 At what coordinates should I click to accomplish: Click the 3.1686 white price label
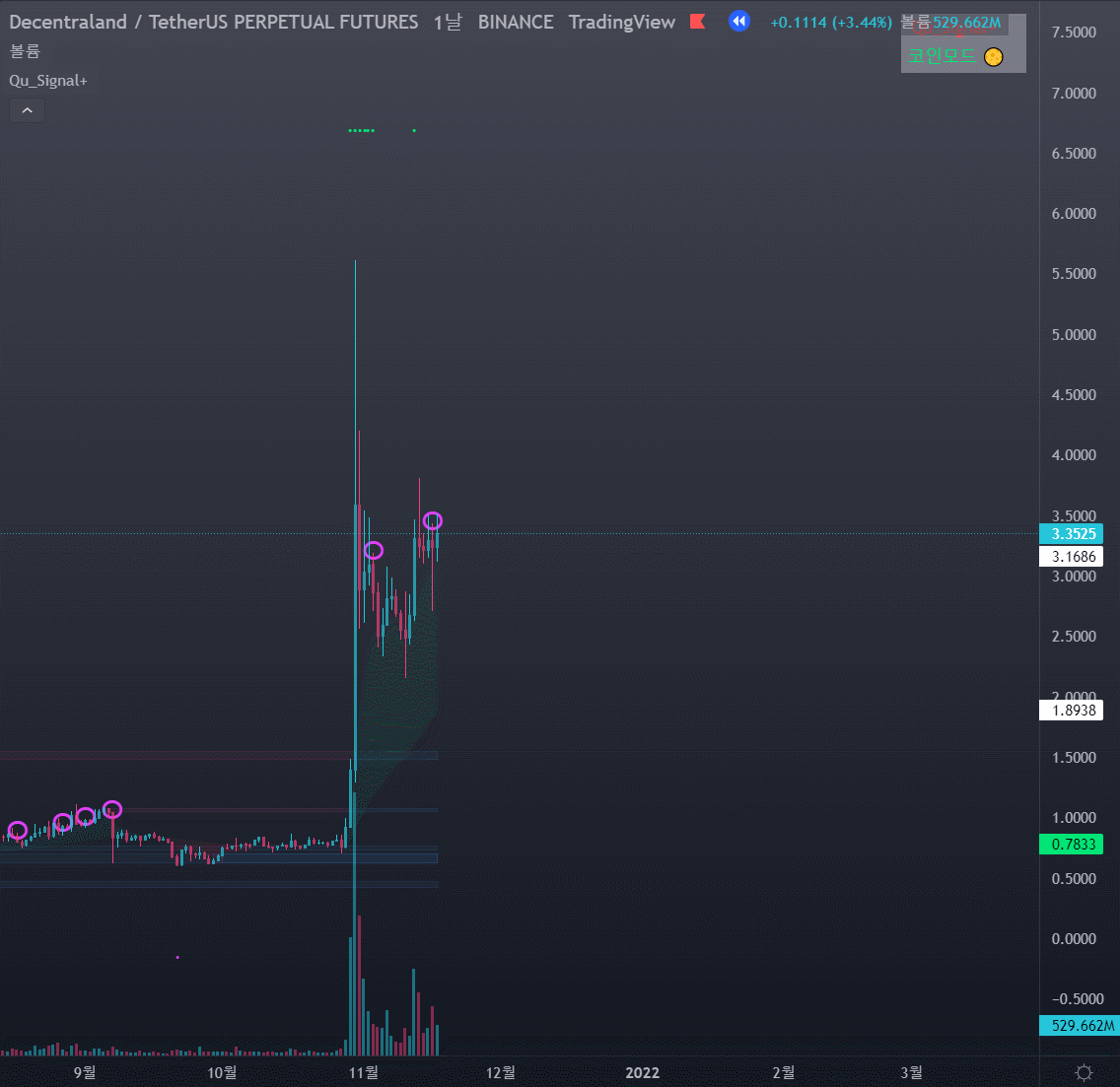coord(1071,557)
